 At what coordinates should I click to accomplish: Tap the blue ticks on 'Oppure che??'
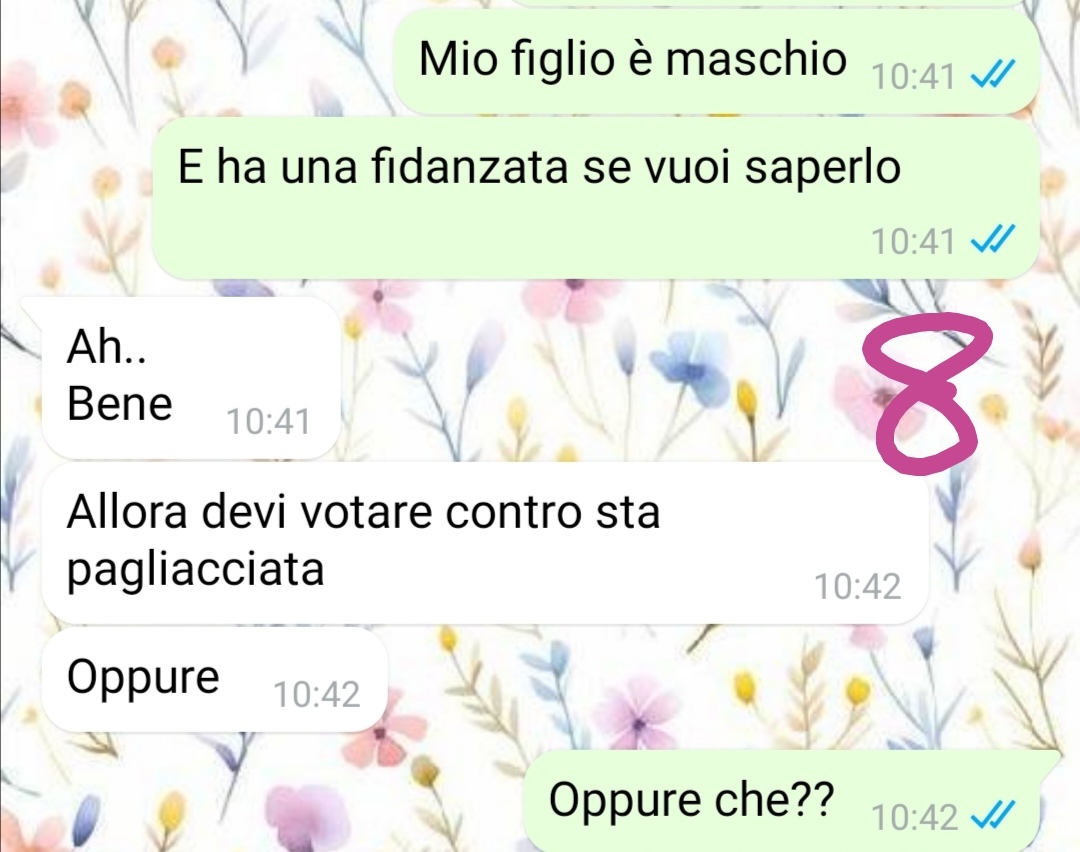pos(993,816)
